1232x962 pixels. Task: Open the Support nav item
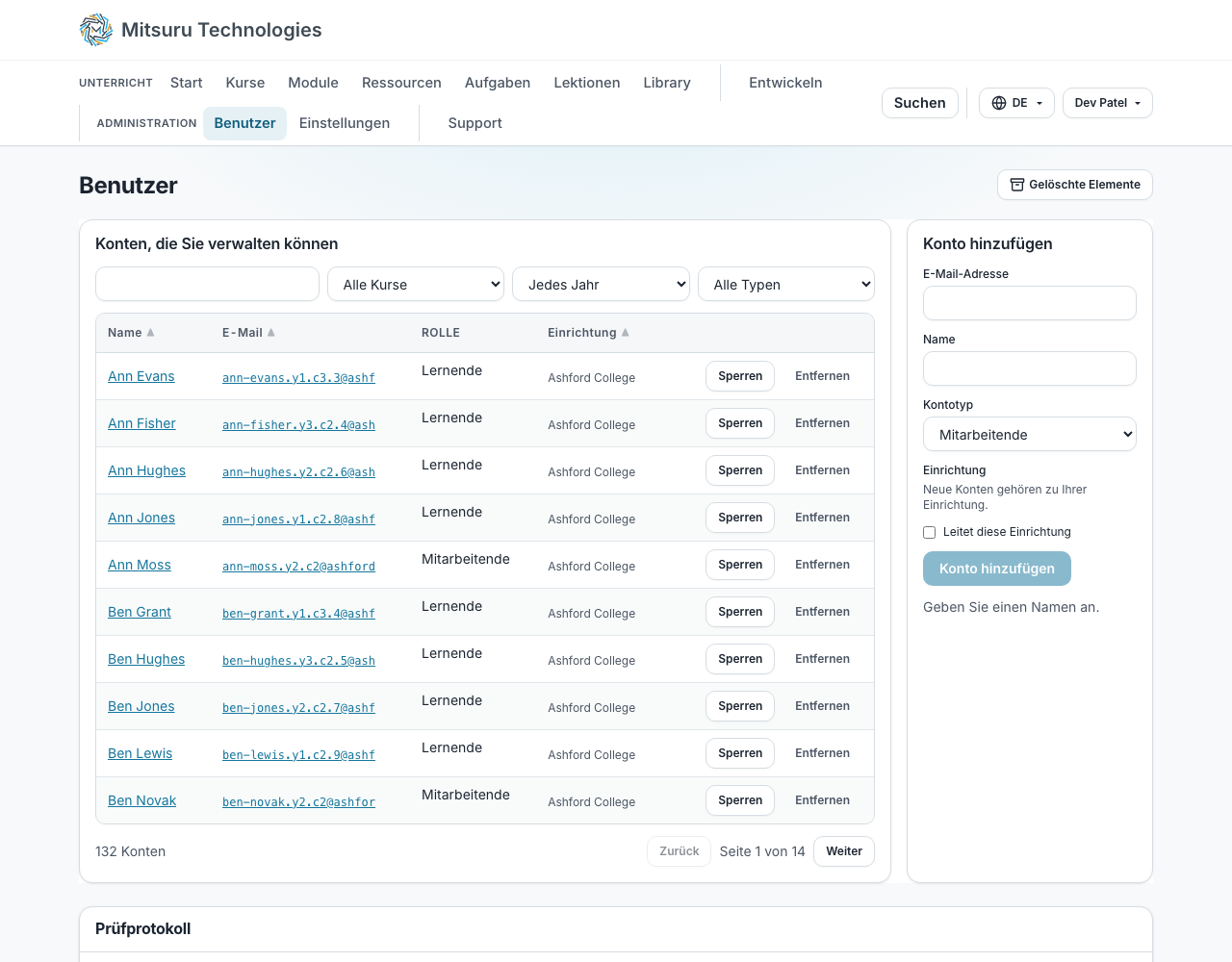click(x=475, y=123)
